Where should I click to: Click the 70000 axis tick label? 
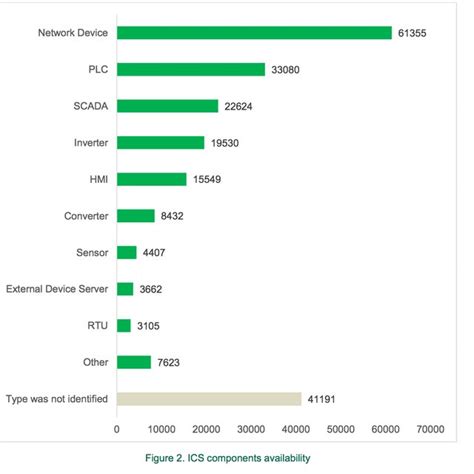click(x=430, y=429)
